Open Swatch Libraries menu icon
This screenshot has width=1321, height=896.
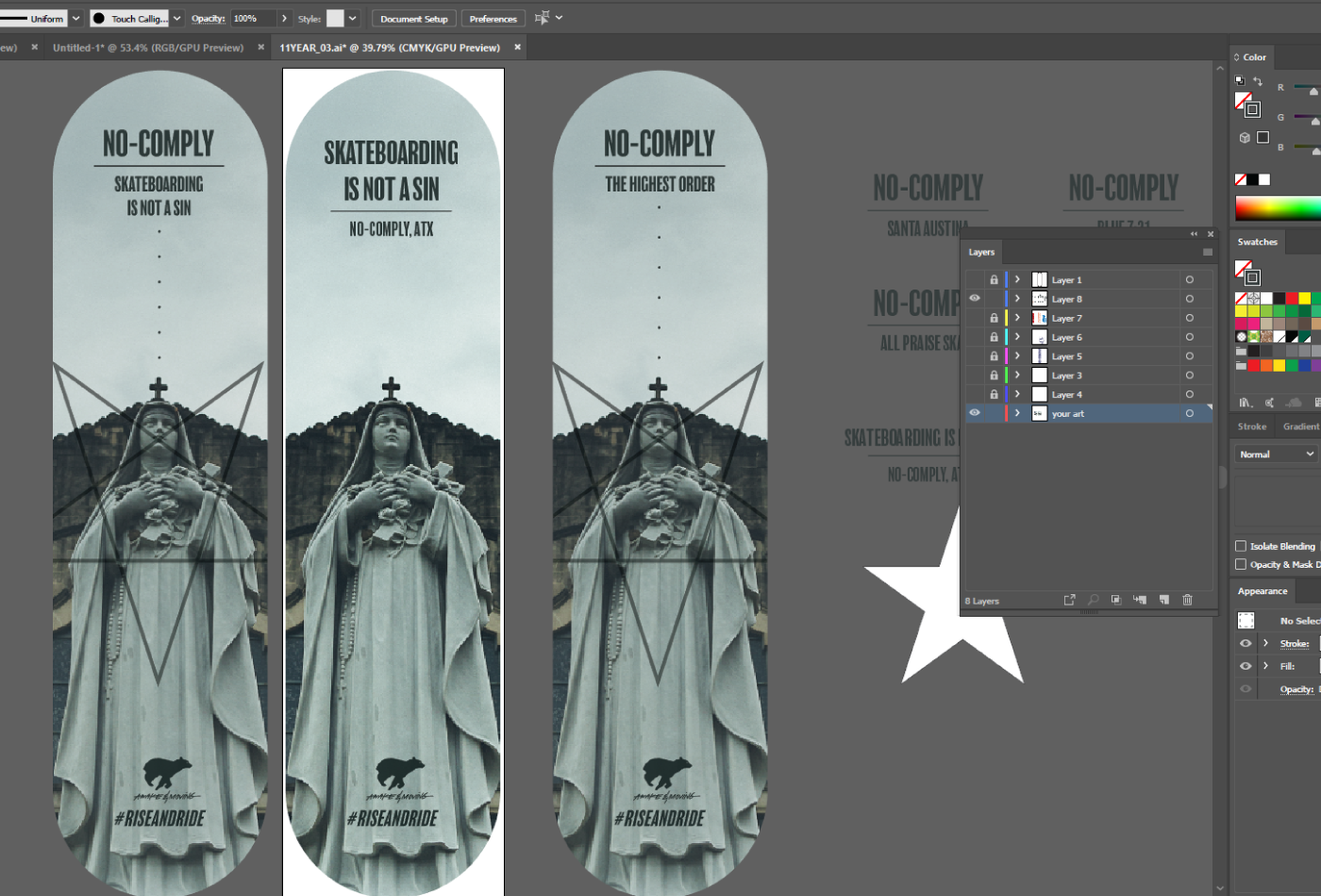pos(1246,402)
